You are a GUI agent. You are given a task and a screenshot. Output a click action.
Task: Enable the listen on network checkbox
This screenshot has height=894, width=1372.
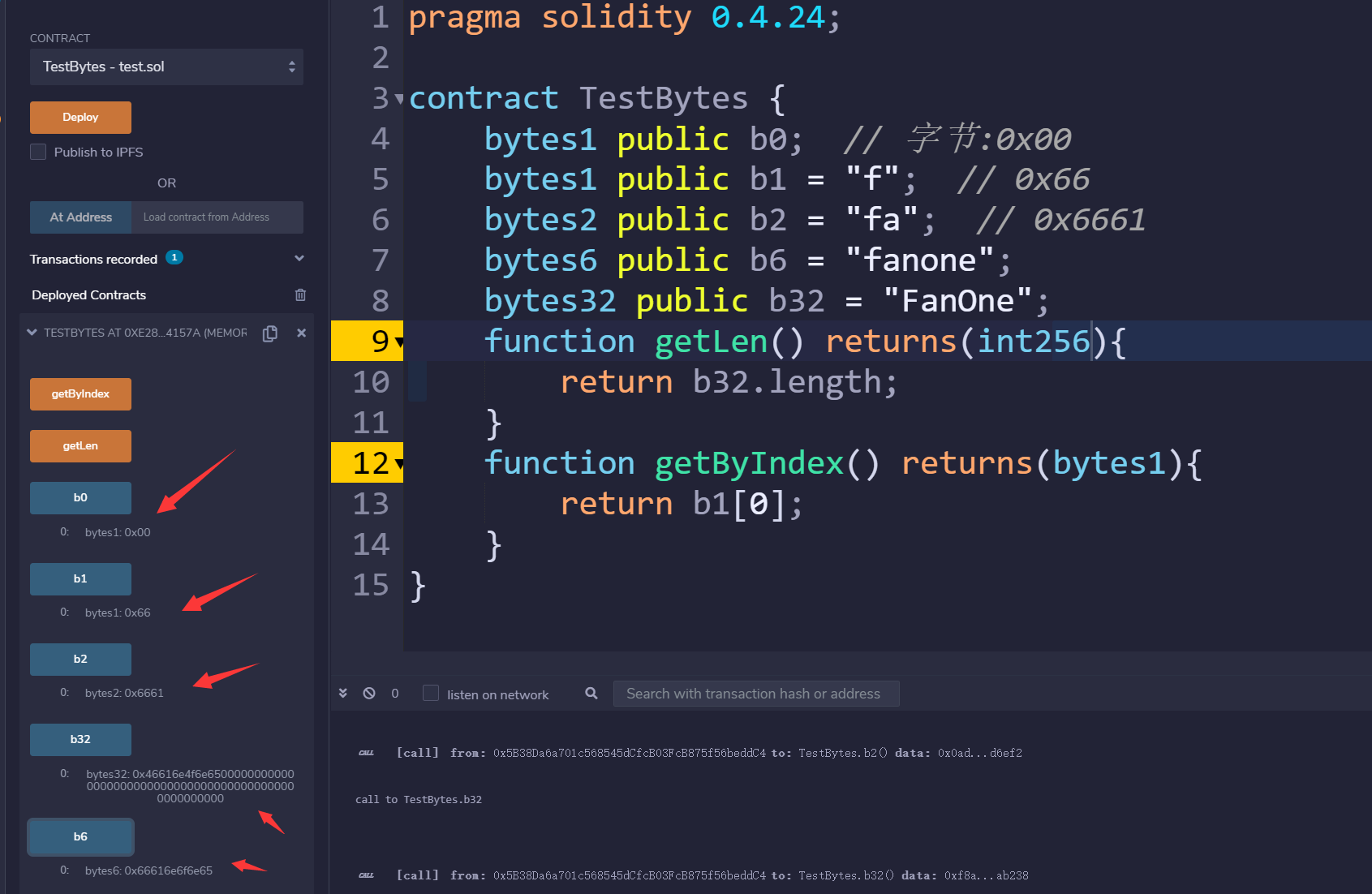pos(431,693)
